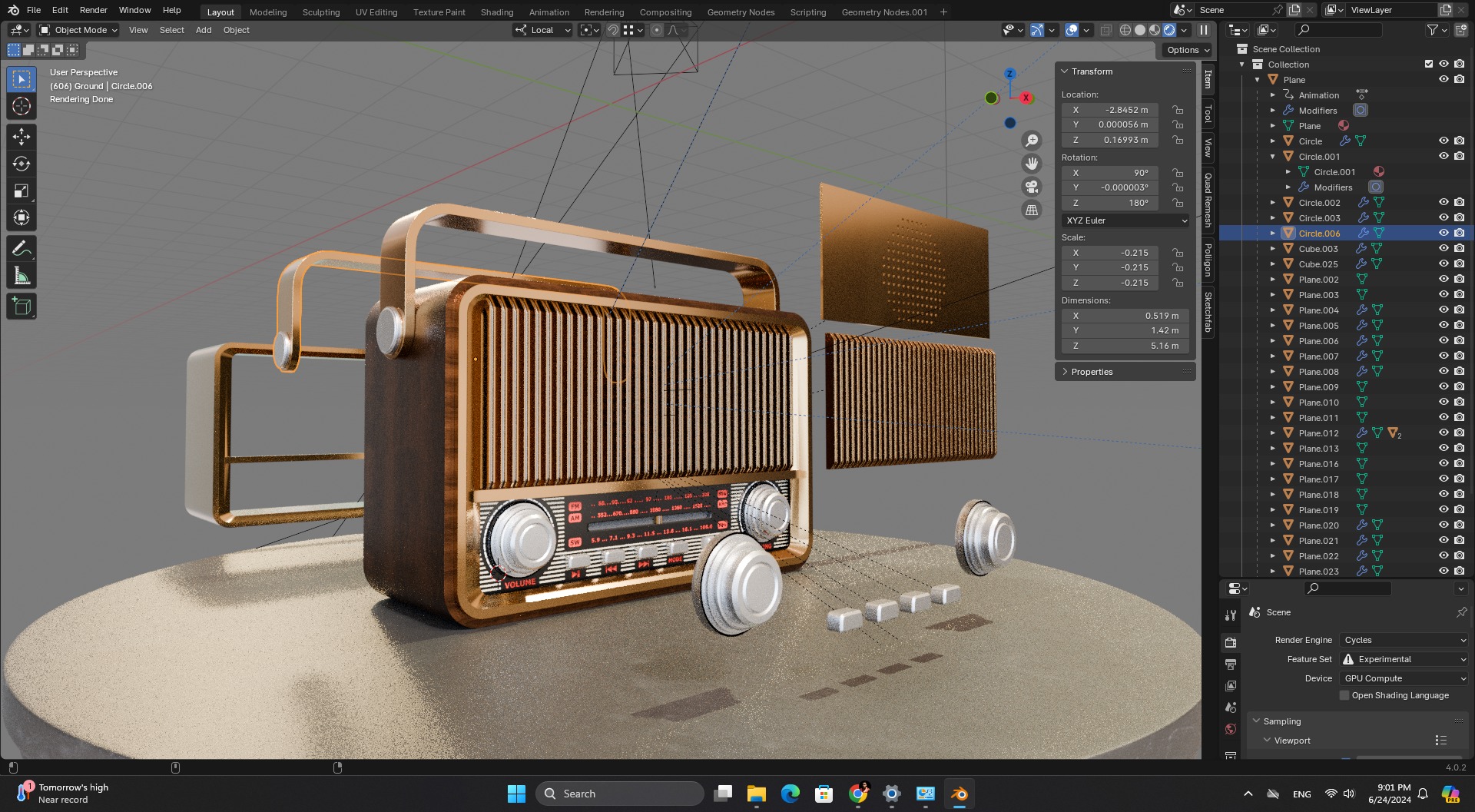Screen dimensions: 1475x812
Task: Switch to solid viewport shading
Action: (1140, 30)
